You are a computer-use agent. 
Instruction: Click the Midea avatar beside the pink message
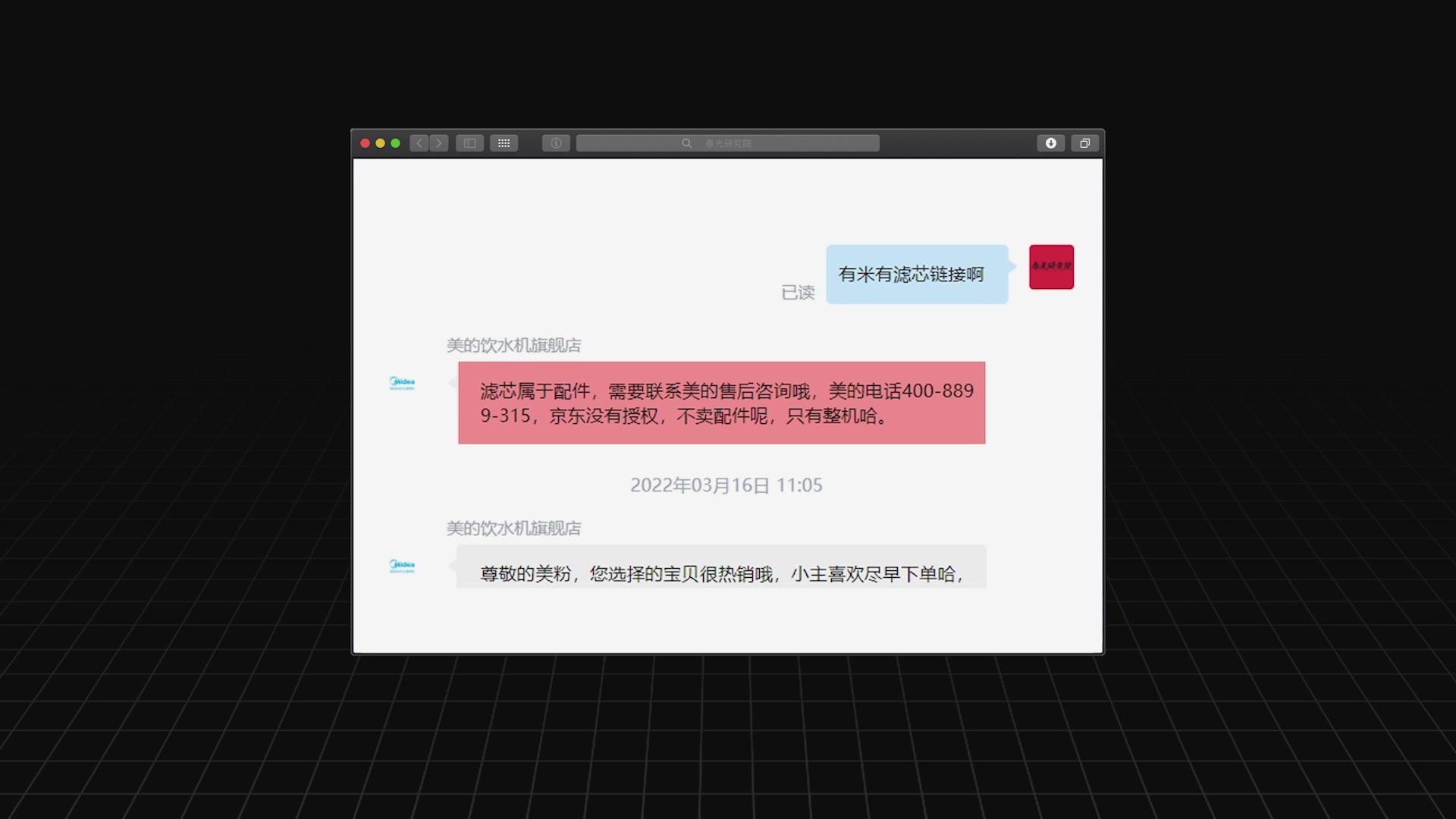403,383
